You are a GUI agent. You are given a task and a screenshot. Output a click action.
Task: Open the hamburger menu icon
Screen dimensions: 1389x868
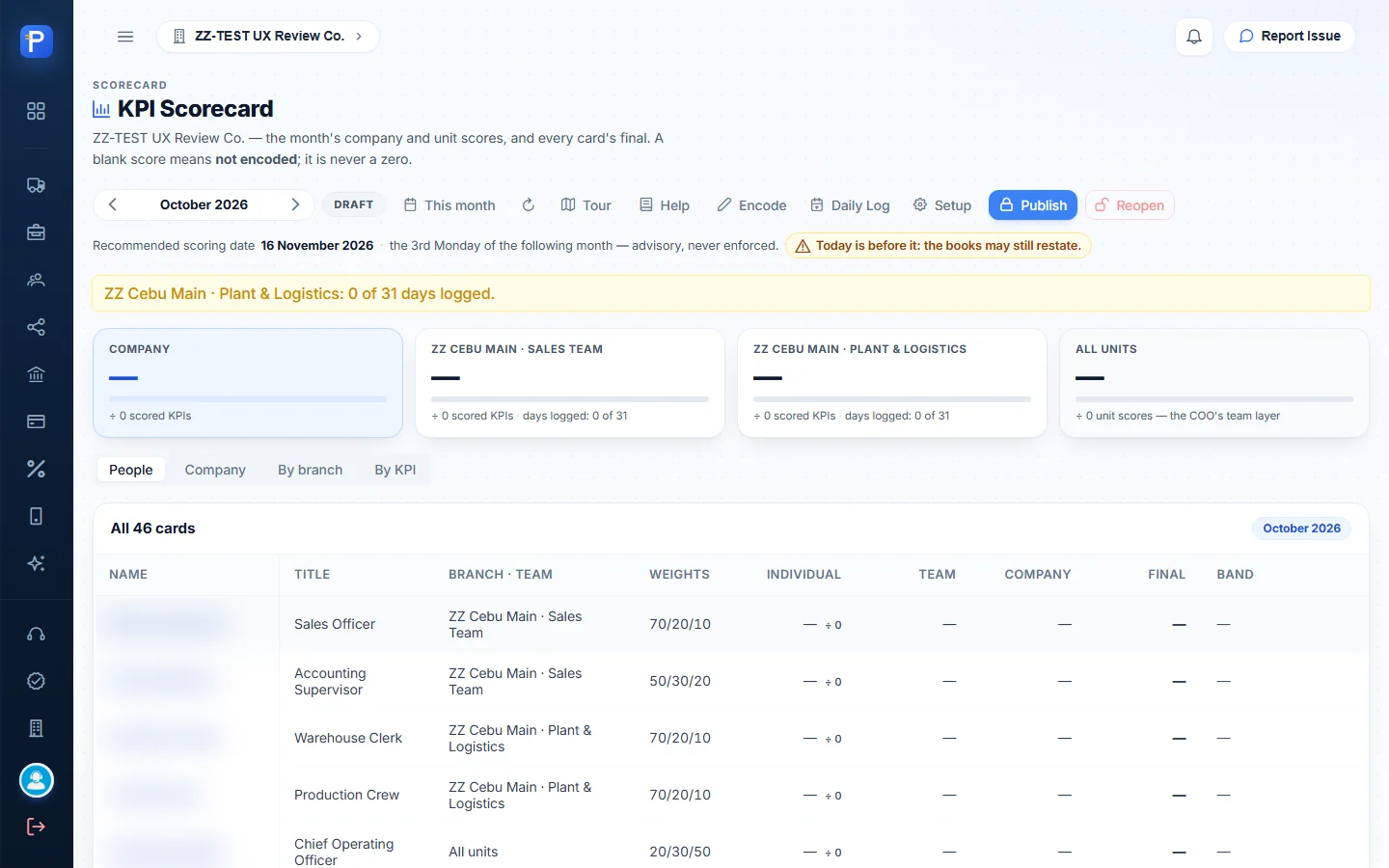point(125,37)
